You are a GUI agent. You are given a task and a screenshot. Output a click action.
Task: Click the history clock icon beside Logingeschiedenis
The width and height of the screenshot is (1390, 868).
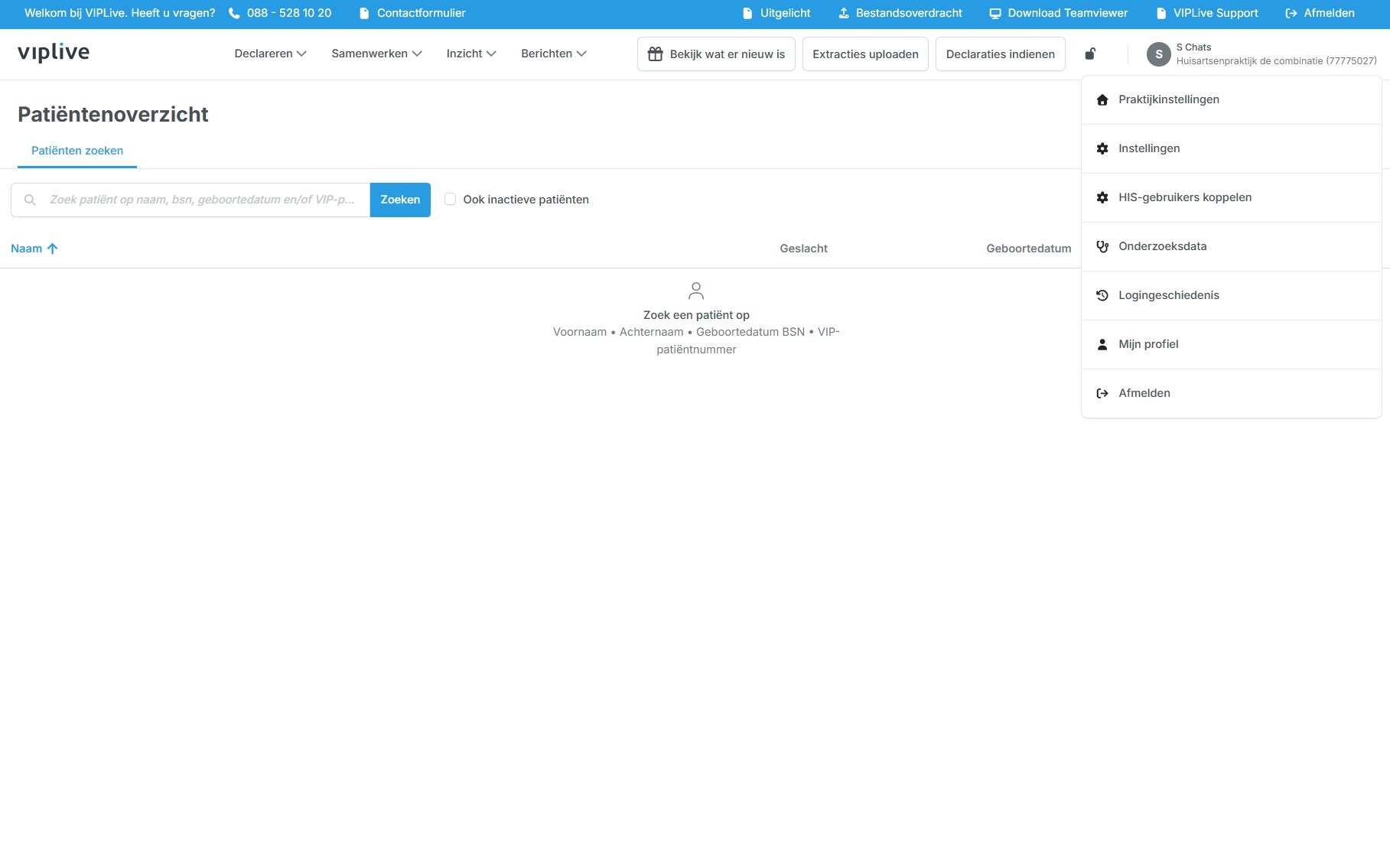(x=1102, y=295)
